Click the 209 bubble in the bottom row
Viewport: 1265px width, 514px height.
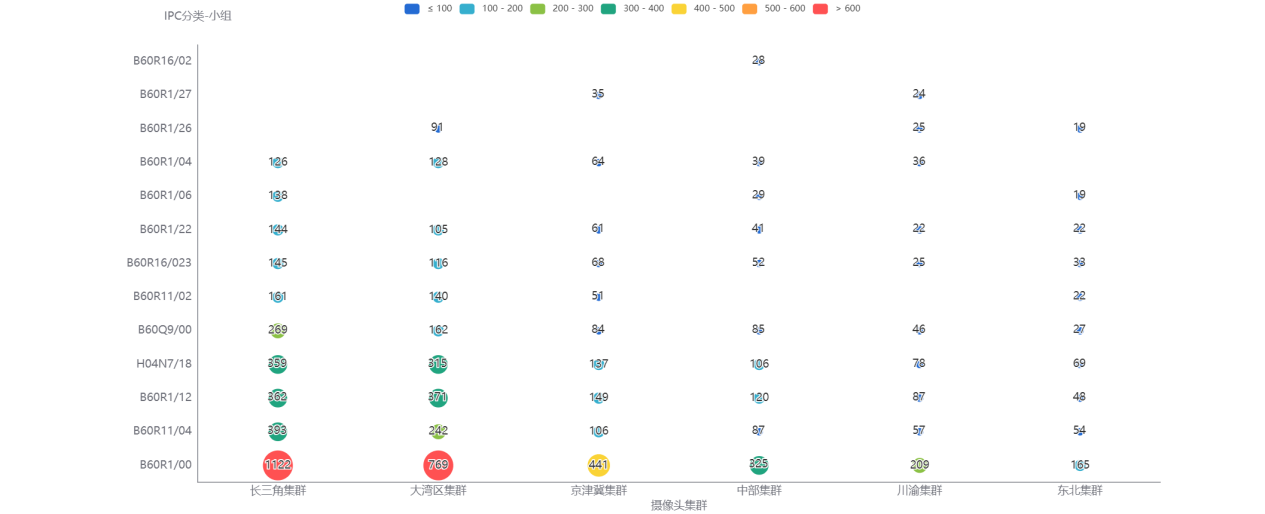coord(919,465)
